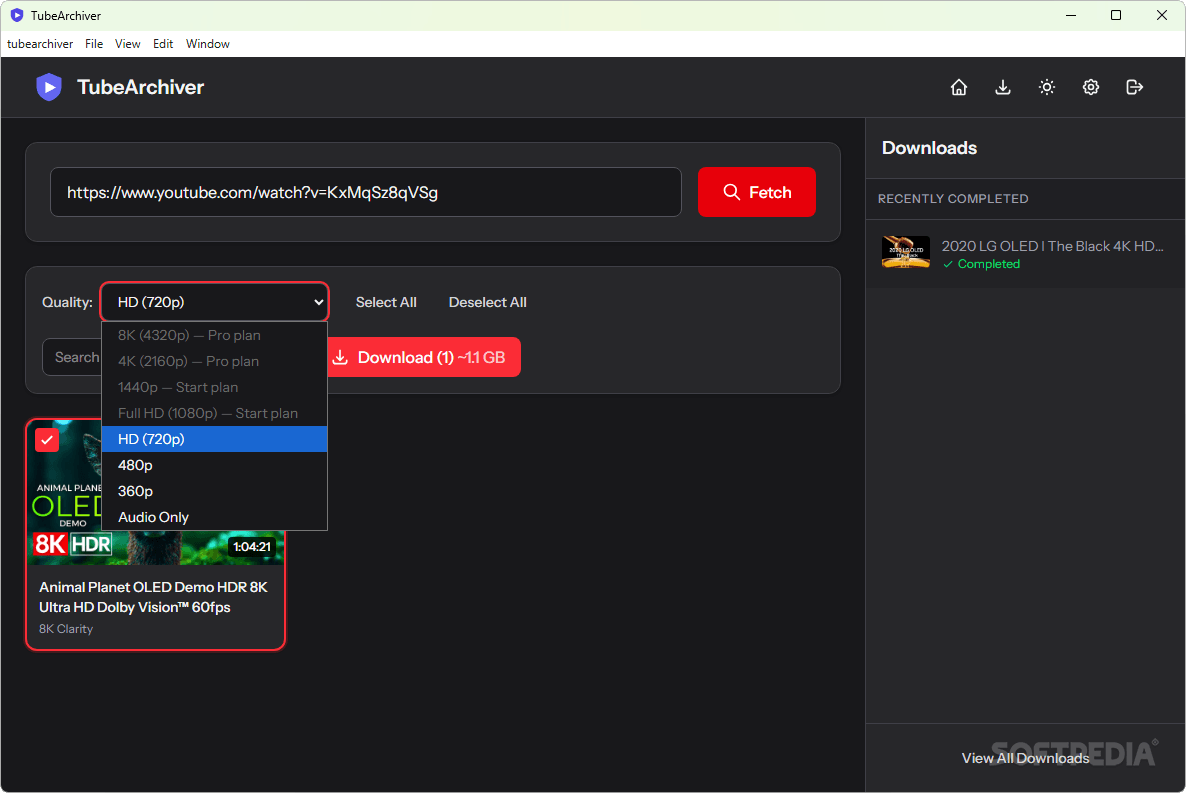Click the YouTube URL input field
This screenshot has height=793, width=1186.
pyautogui.click(x=365, y=192)
